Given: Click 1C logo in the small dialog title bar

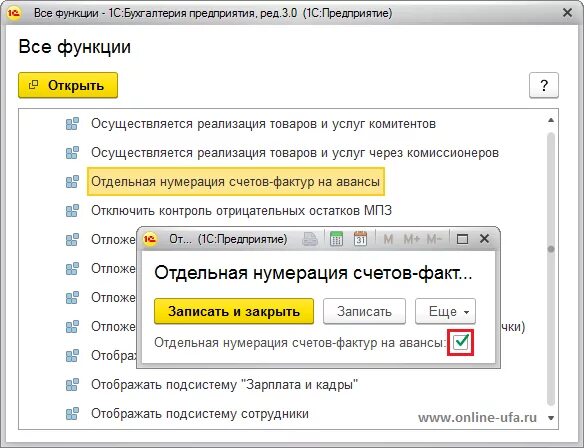Looking at the screenshot, I should (150, 239).
